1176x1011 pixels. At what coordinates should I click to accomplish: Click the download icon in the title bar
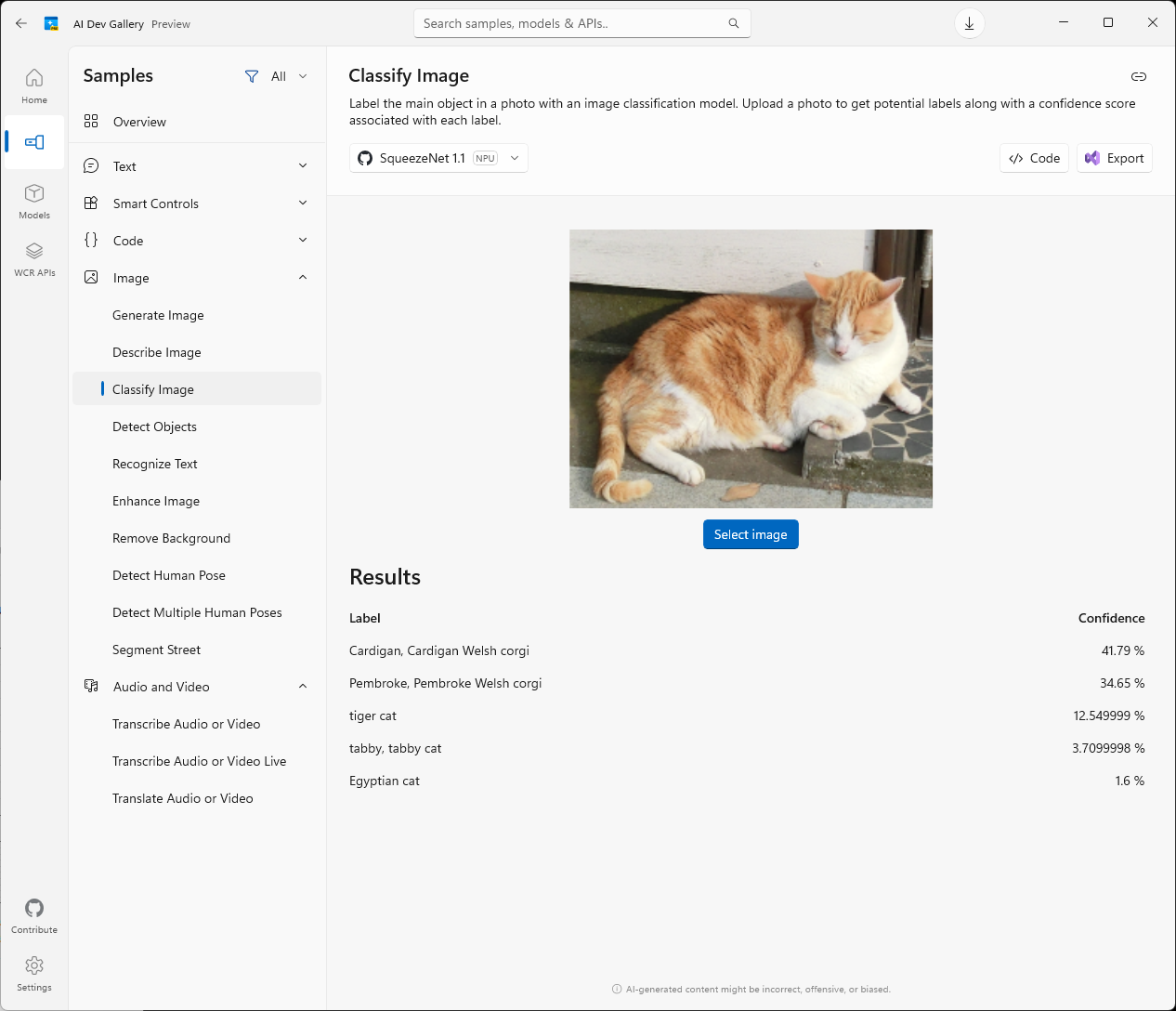pyautogui.click(x=969, y=23)
